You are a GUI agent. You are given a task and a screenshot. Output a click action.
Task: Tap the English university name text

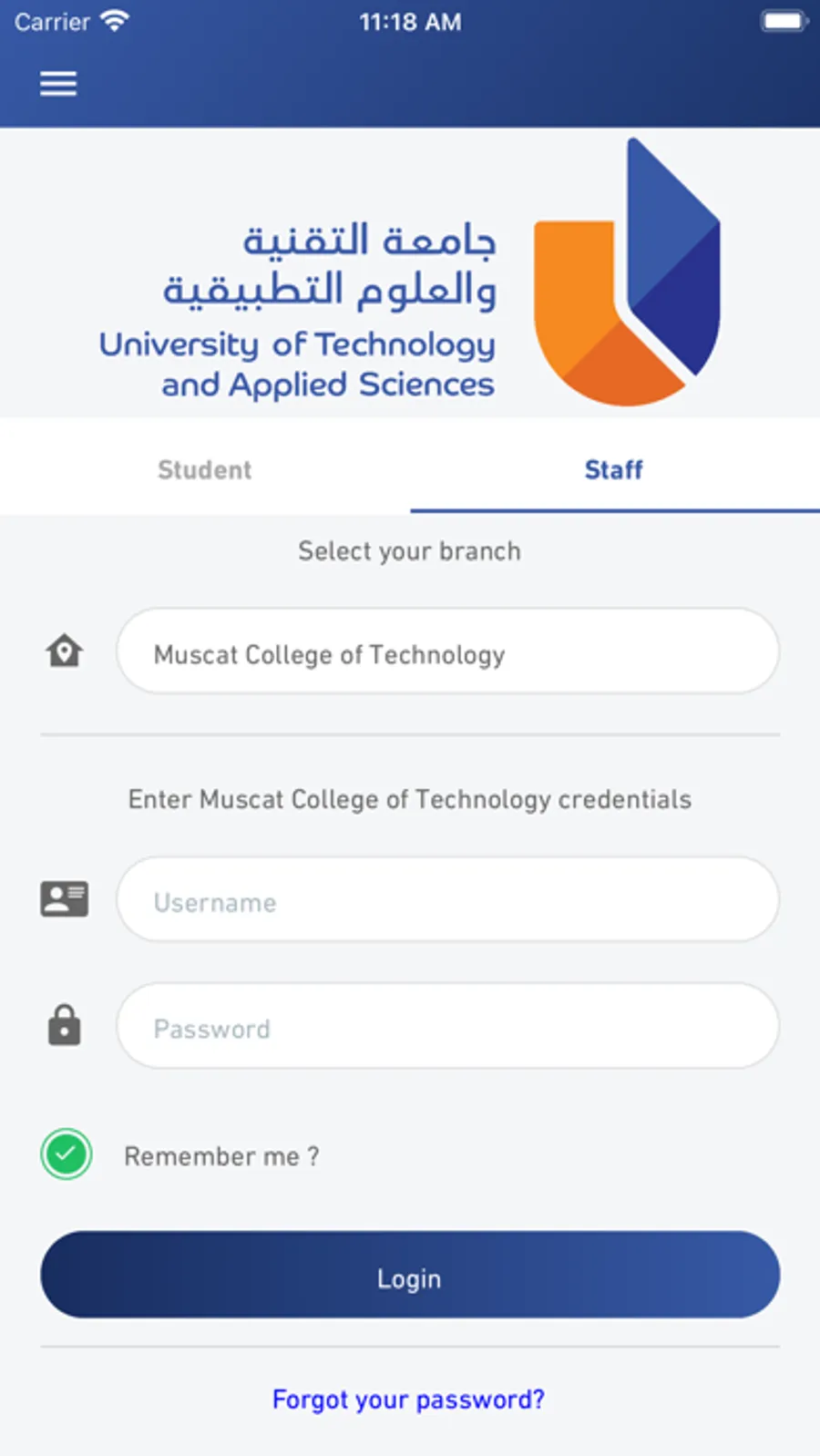297,364
